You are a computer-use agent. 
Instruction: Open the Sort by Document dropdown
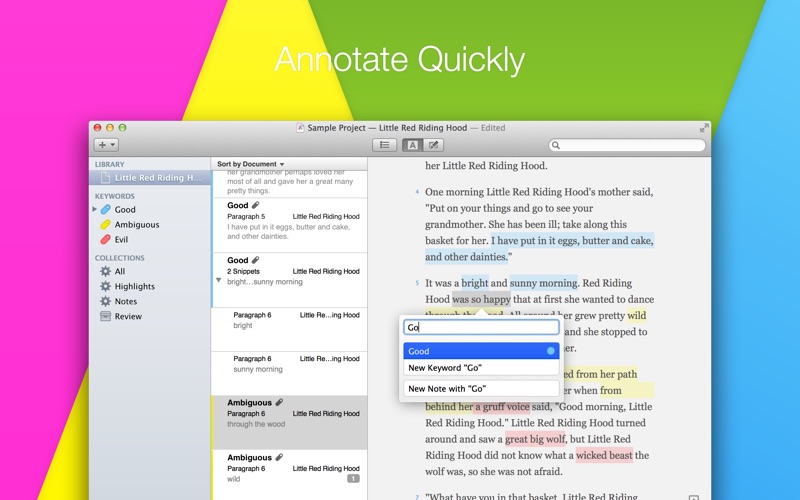coord(251,164)
